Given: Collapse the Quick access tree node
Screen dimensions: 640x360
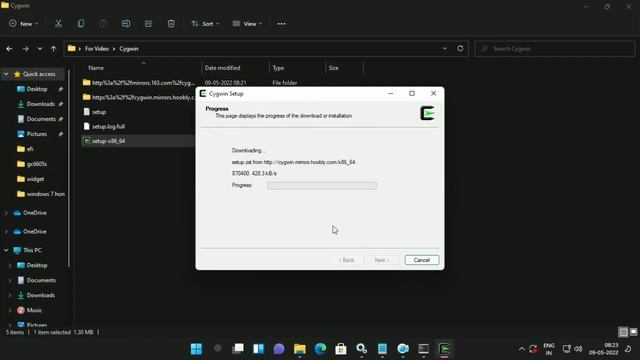Looking at the screenshot, I should [x=6, y=74].
